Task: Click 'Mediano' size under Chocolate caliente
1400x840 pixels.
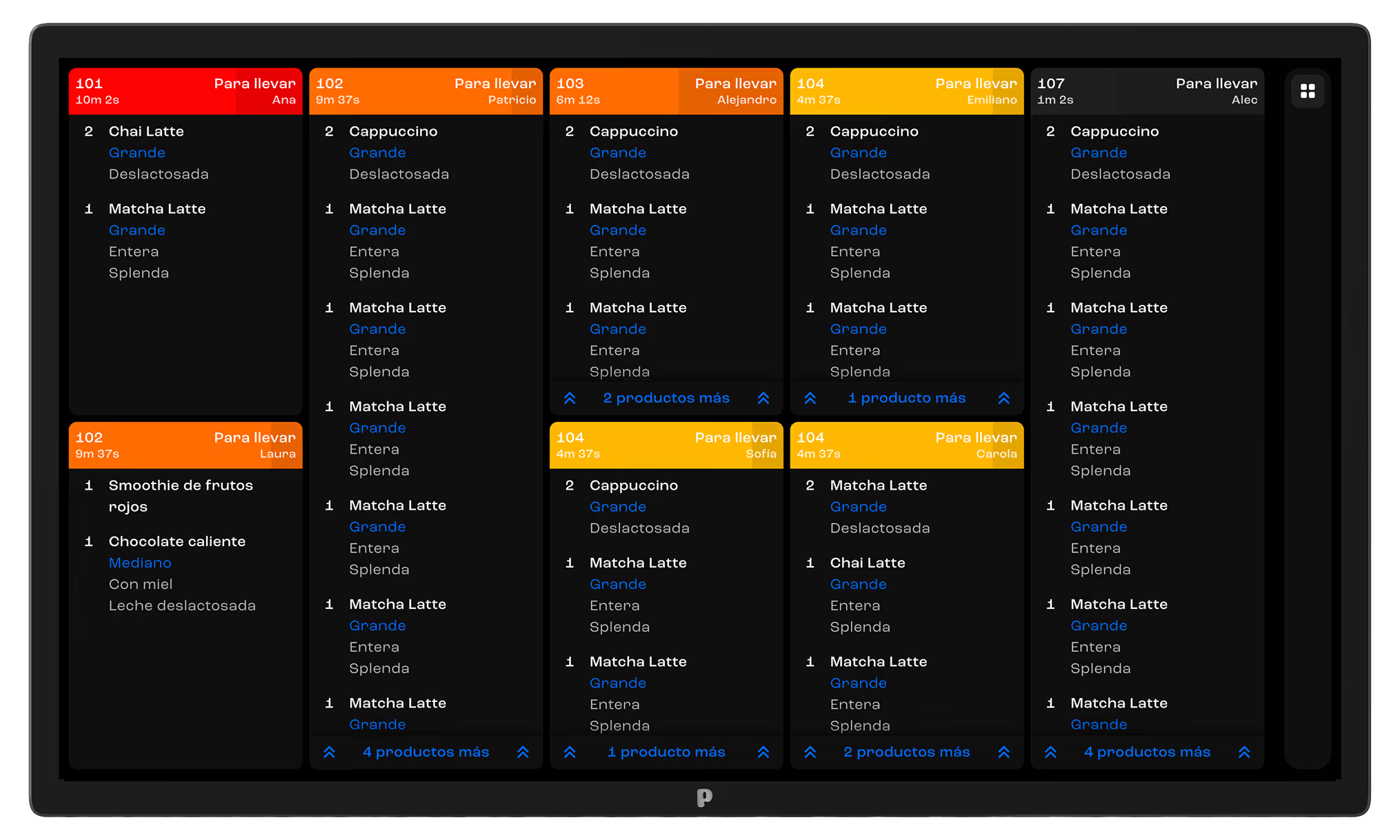Action: (140, 563)
